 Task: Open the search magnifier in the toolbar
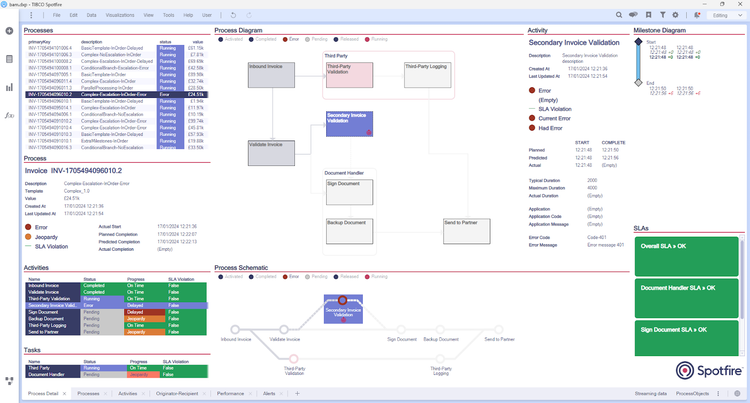619,15
